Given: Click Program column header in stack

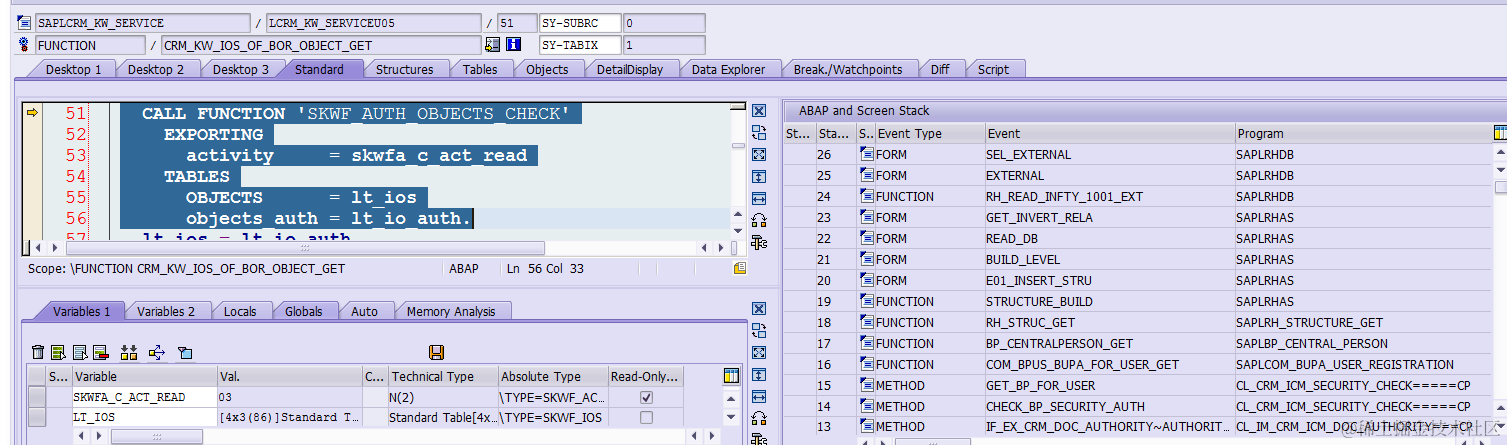Looking at the screenshot, I should coord(1362,133).
